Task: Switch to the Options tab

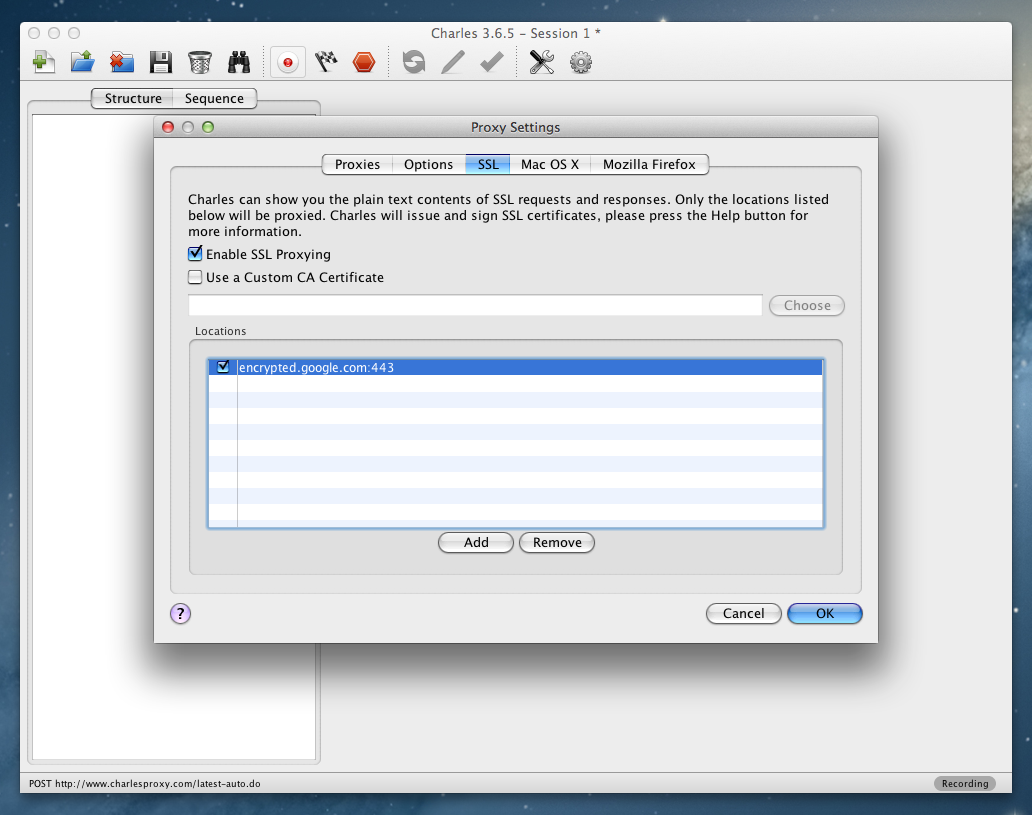Action: click(x=428, y=165)
